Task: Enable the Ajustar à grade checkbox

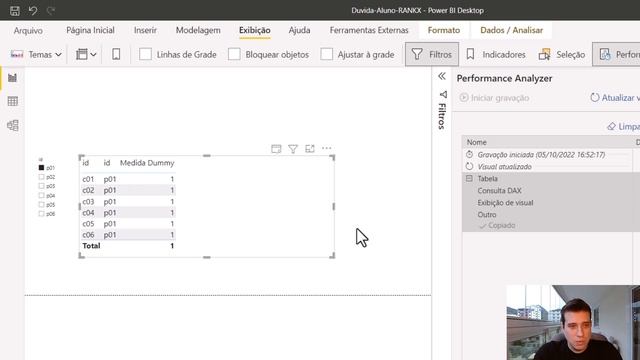Action: (327, 54)
